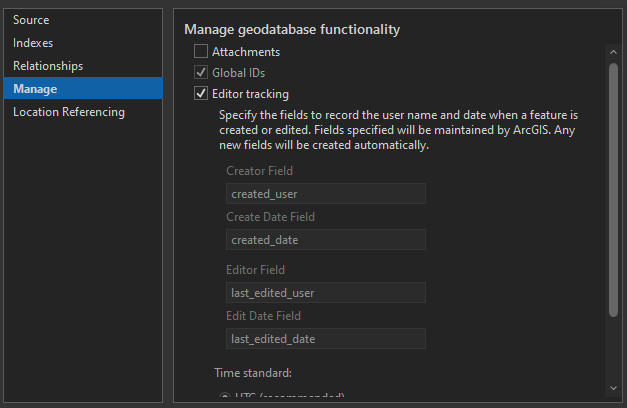Open the Location Referencing page
The width and height of the screenshot is (627, 408).
coord(69,112)
